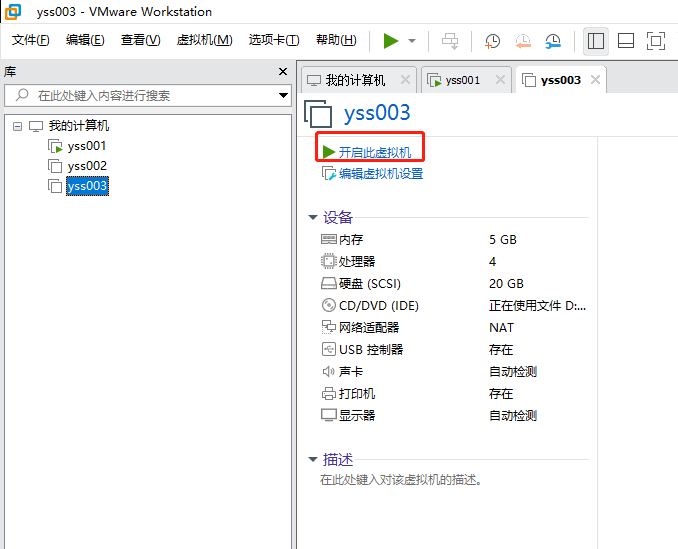Click the 声卡 sound card row
This screenshot has height=549, width=678.
tap(454, 371)
